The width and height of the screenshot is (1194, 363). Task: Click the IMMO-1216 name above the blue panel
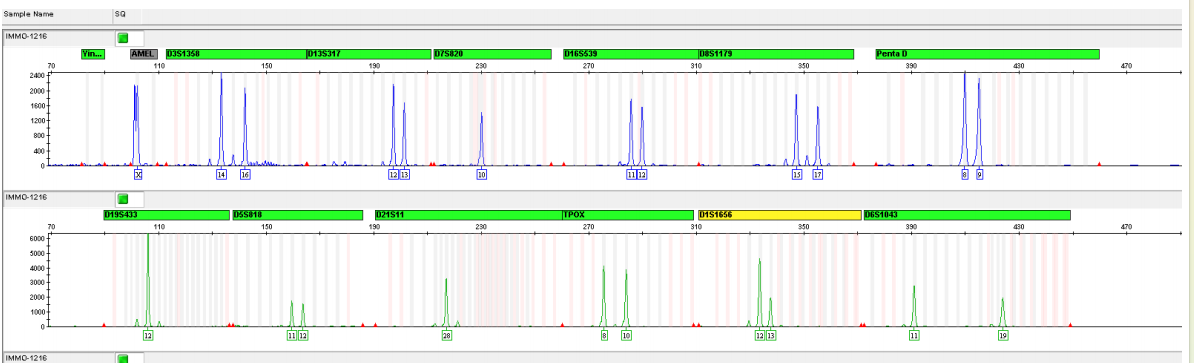(27, 37)
